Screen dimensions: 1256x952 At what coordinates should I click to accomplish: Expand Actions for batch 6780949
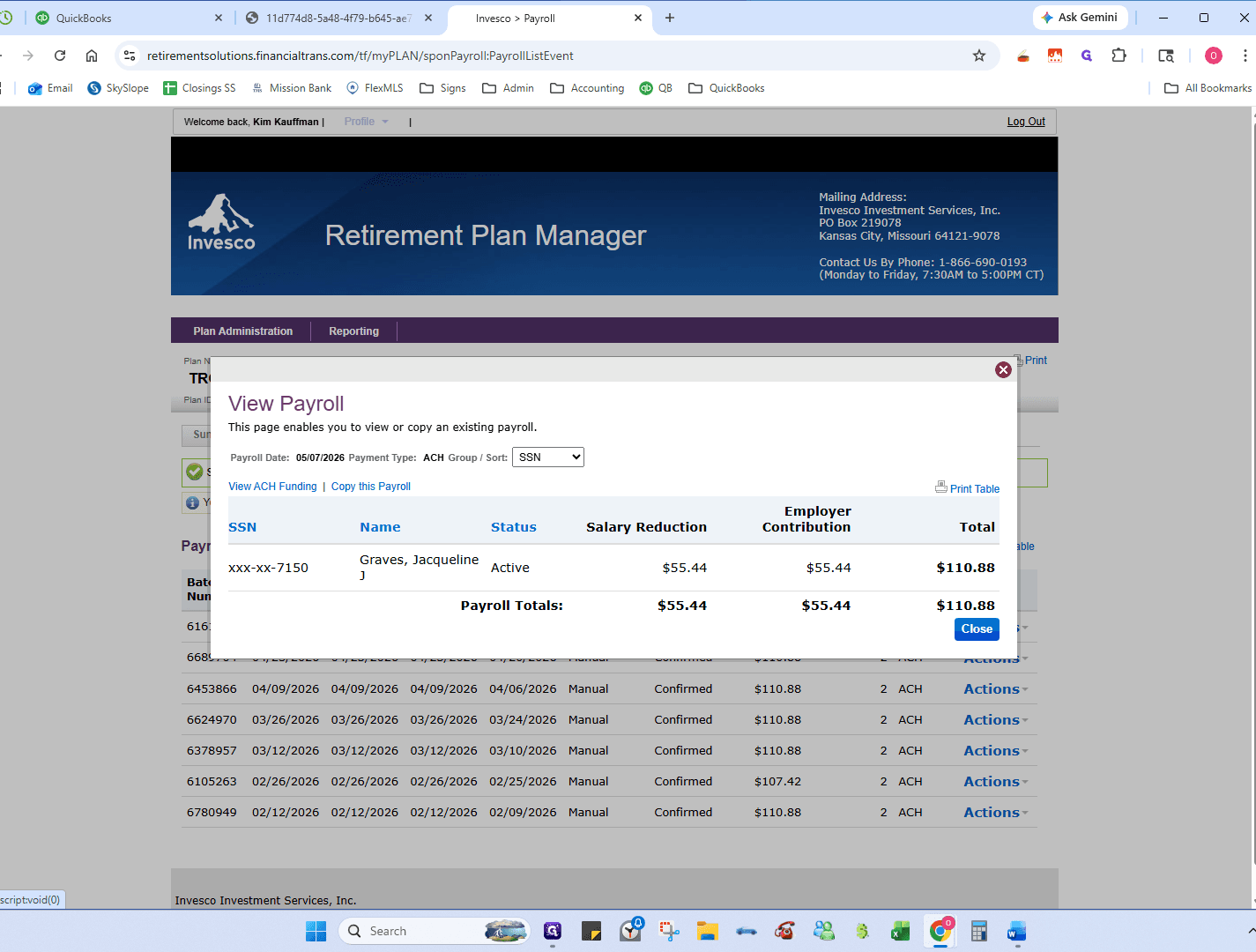[x=995, y=813]
